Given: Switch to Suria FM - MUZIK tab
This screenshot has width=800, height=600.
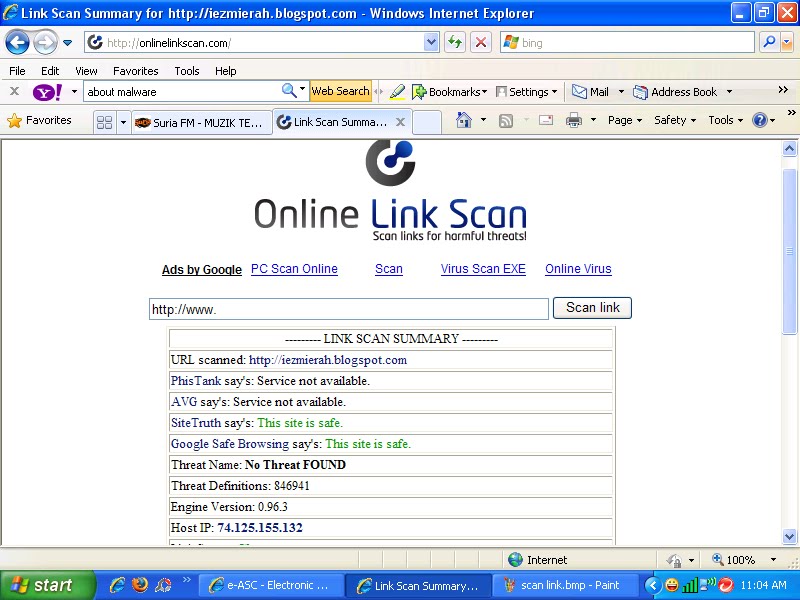Looking at the screenshot, I should 202,122.
